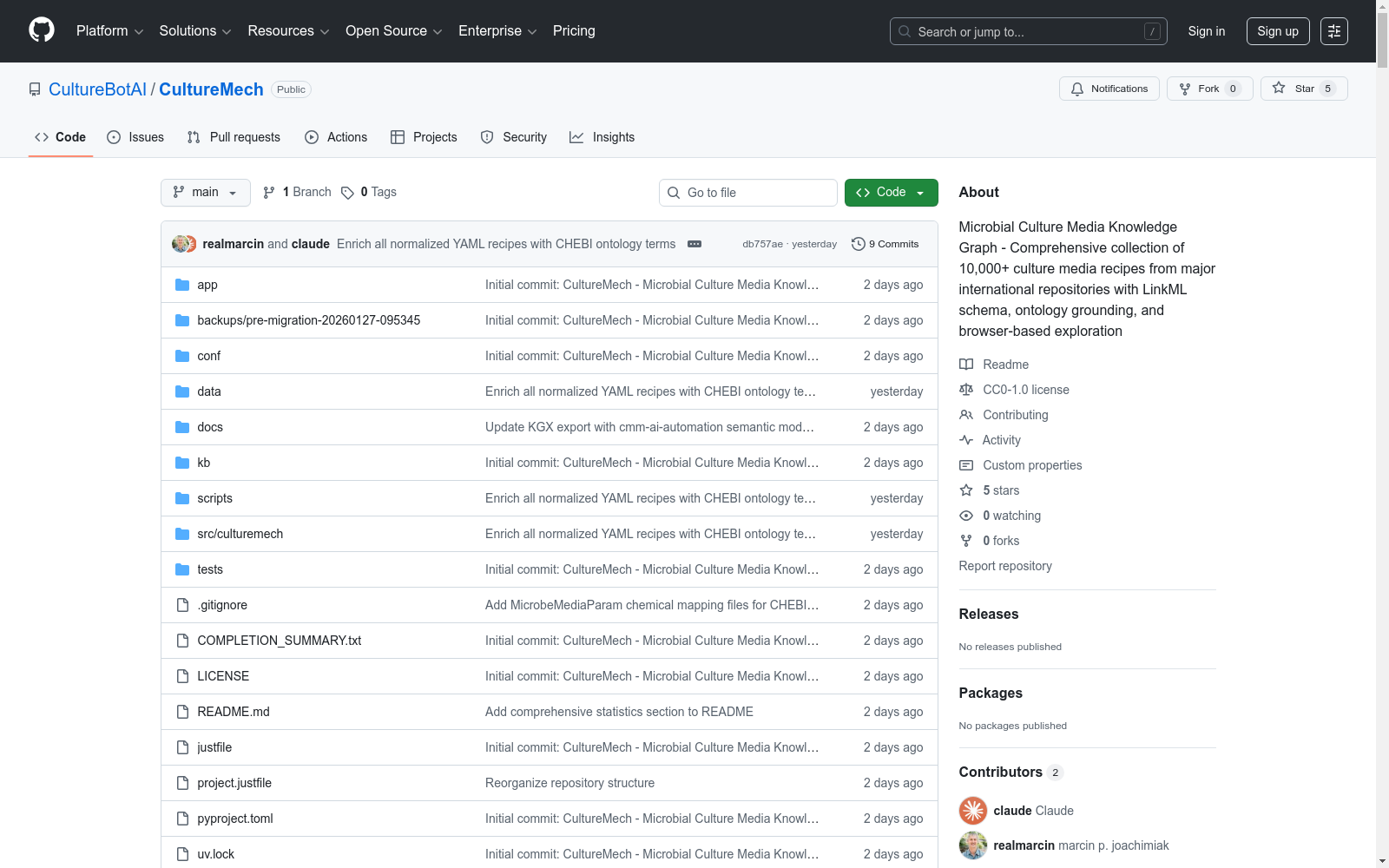Viewport: 1389px width, 868px height.
Task: View the 0 Tags link
Action: pos(369,192)
